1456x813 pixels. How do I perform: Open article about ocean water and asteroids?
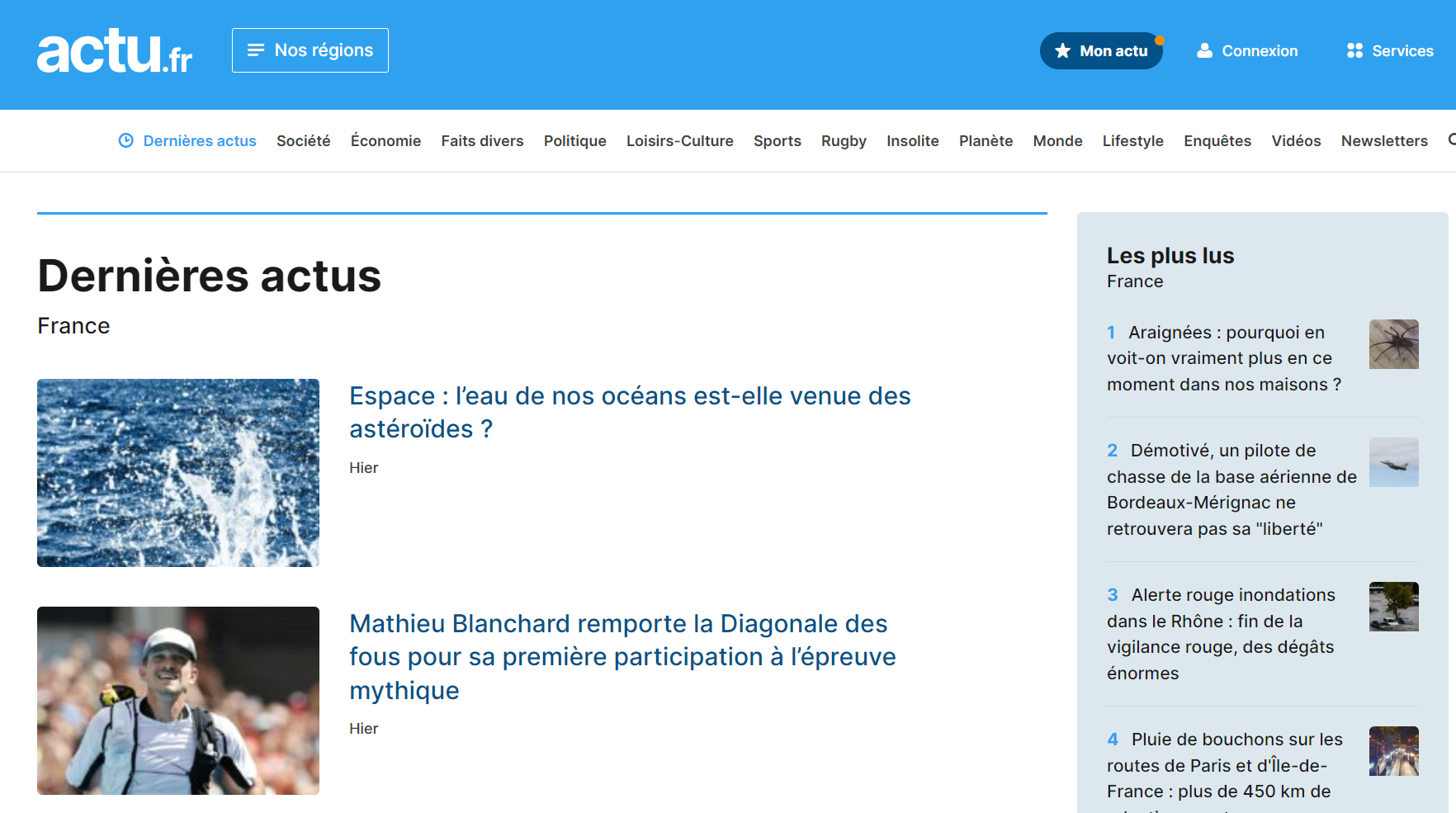tap(630, 413)
